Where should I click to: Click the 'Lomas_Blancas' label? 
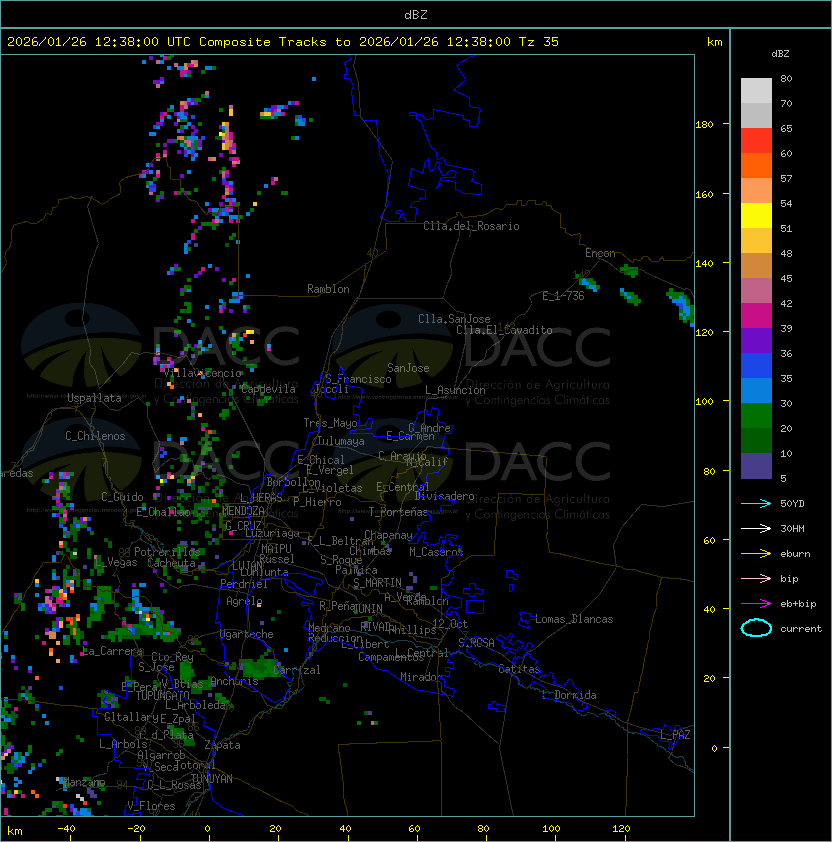point(574,619)
